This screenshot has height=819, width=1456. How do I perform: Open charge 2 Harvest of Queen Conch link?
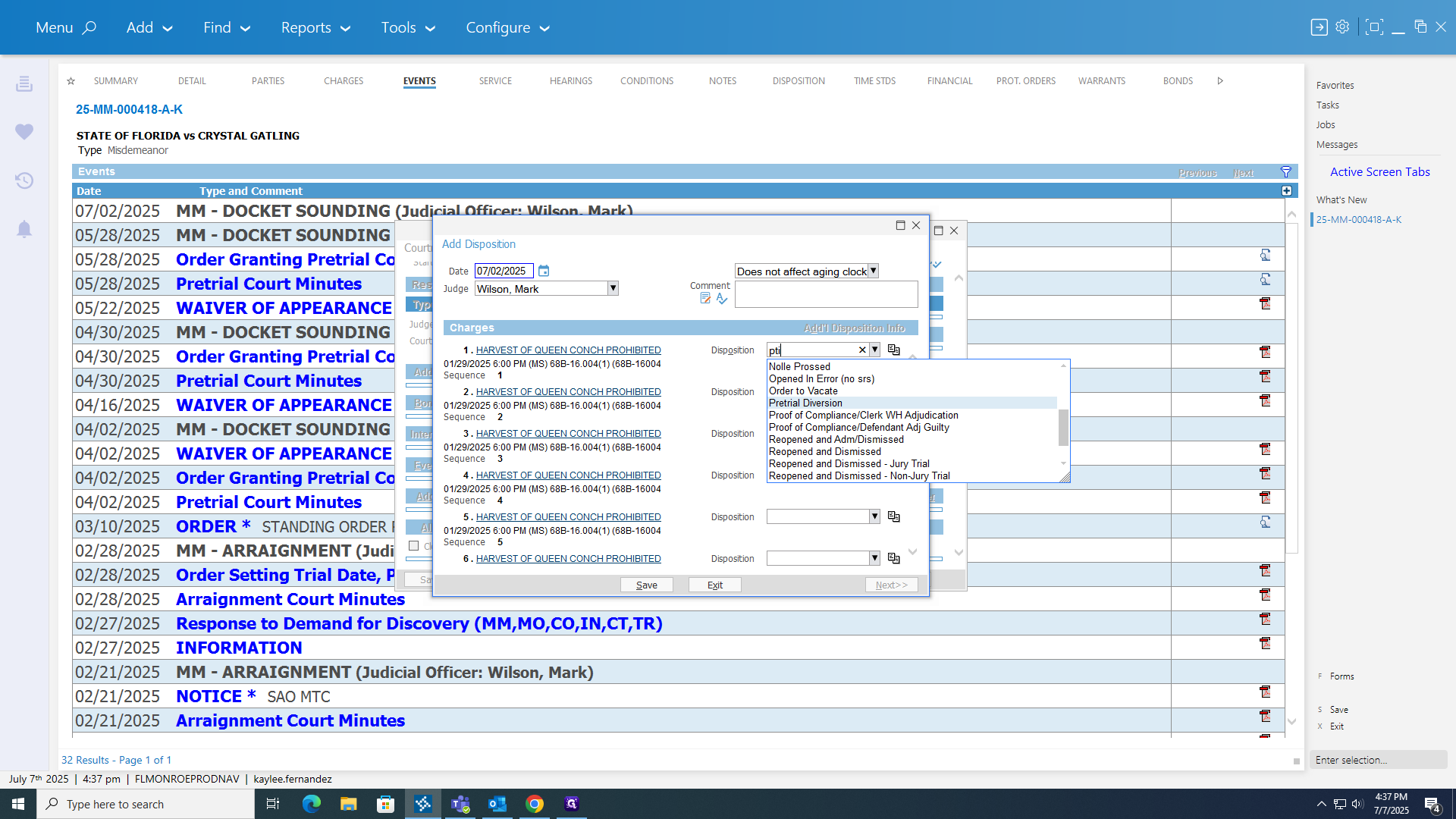coord(568,392)
